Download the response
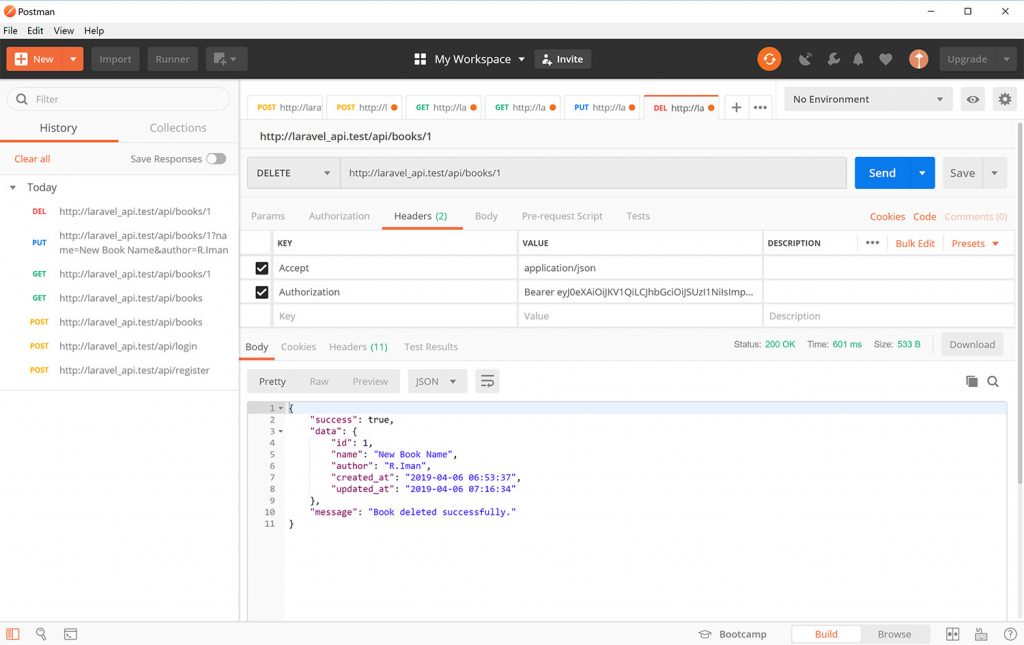The height and width of the screenshot is (645, 1024). tap(972, 345)
